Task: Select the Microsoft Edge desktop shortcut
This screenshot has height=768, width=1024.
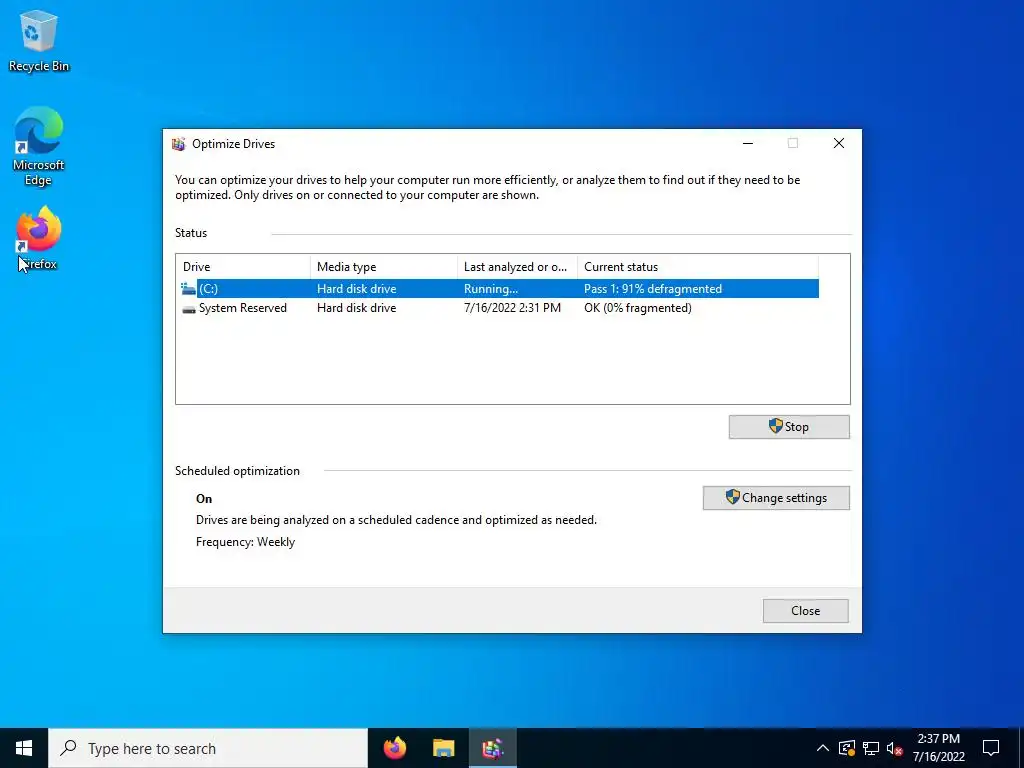Action: [x=39, y=146]
